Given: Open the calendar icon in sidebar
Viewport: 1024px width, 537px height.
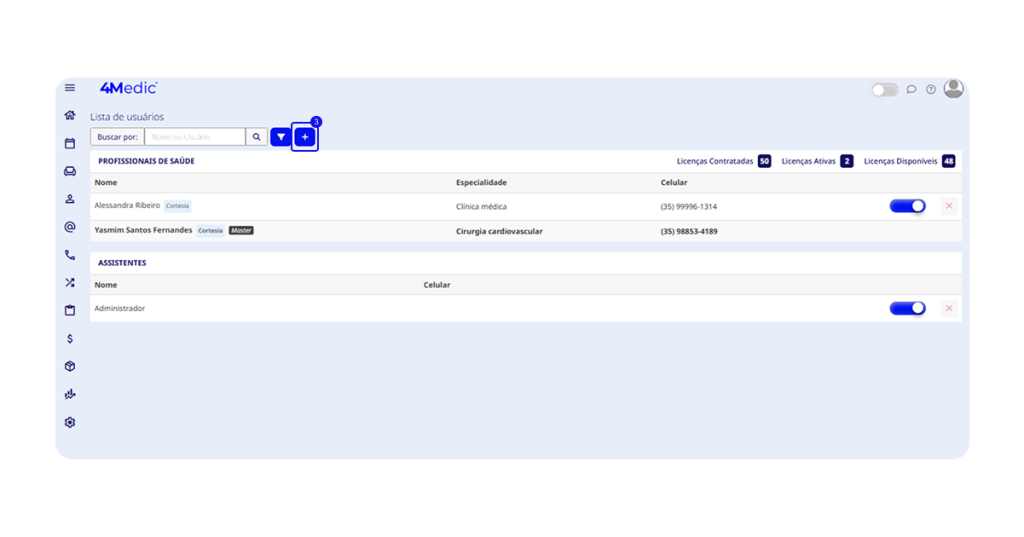Looking at the screenshot, I should click(x=70, y=144).
